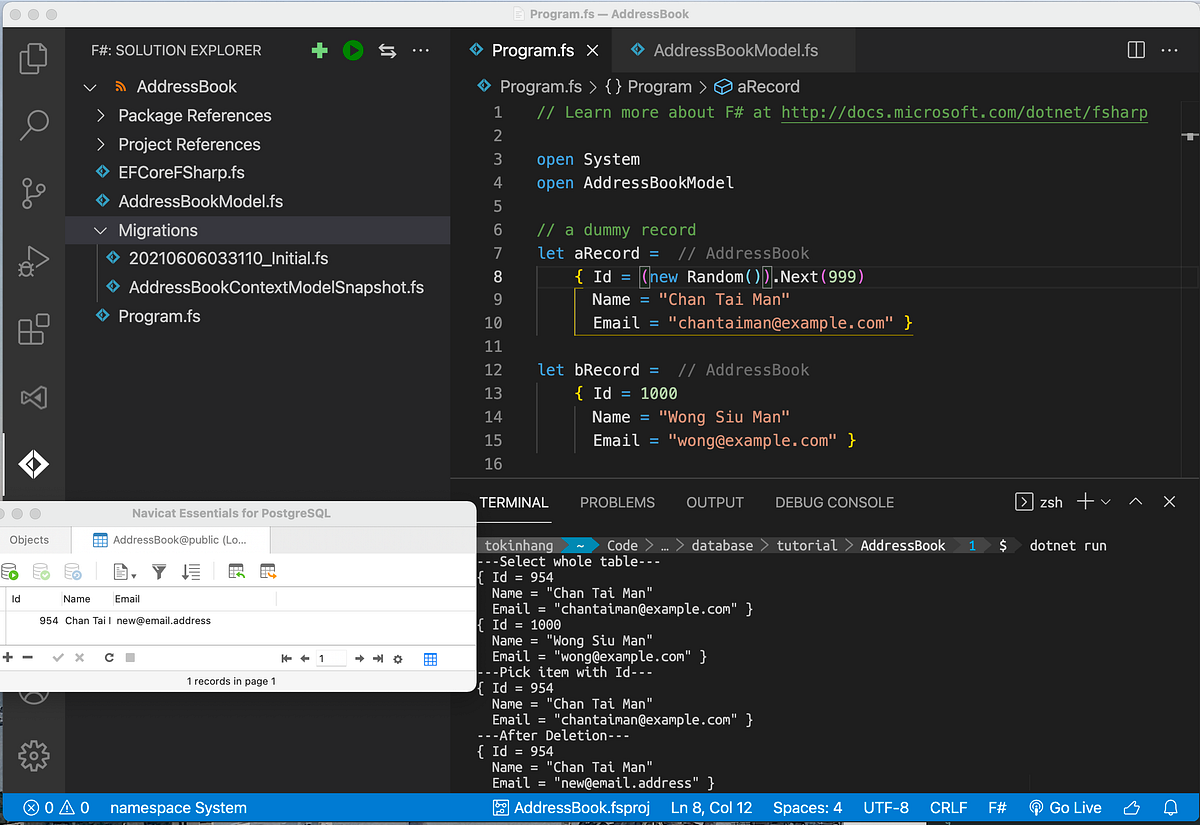Open the PROBLEMS panel tab
The width and height of the screenshot is (1200, 825).
click(617, 502)
